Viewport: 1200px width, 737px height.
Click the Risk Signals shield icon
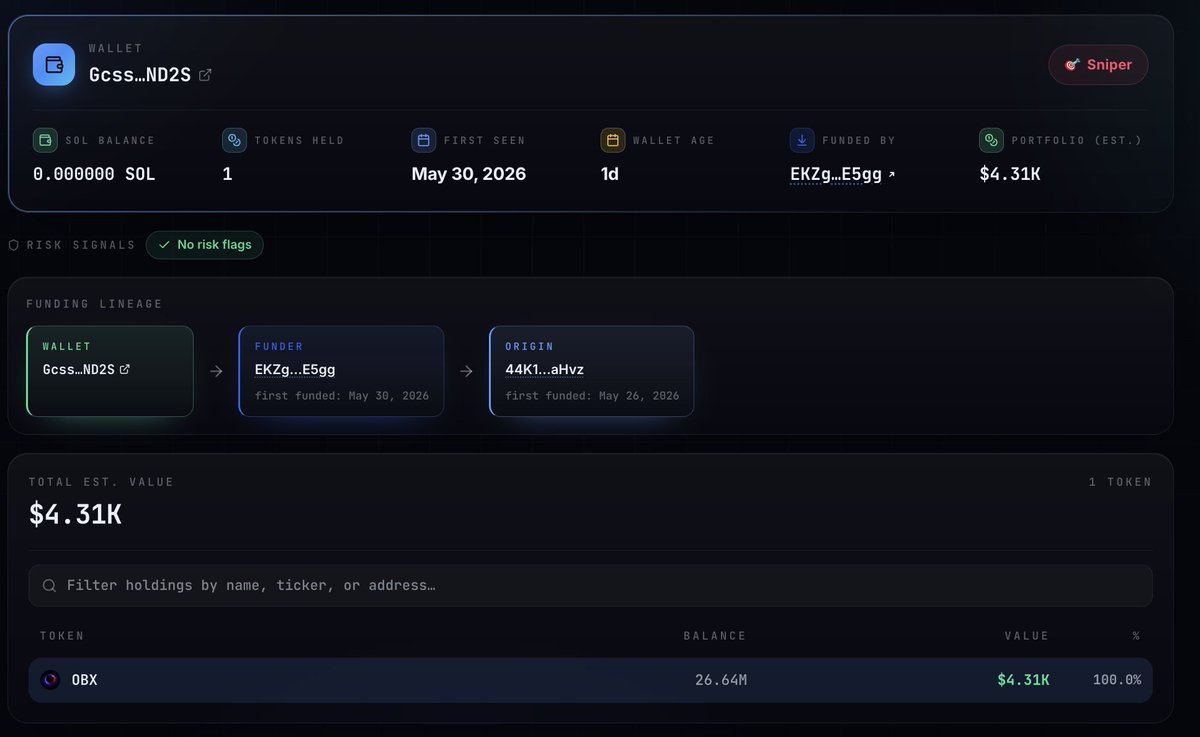coord(13,245)
